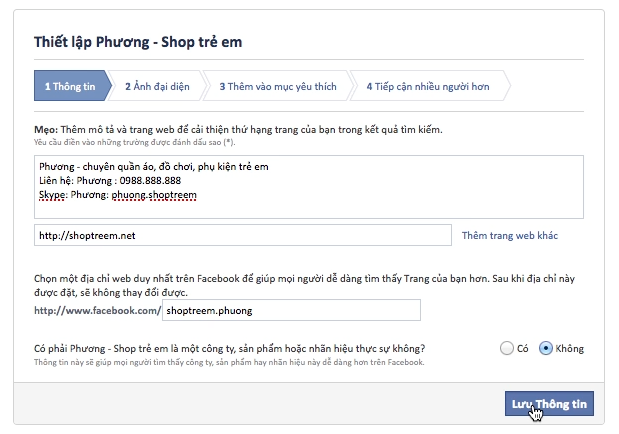Viewport: 619px width, 434px height.
Task: Click the "http://www.facebook.com/" prefix label
Action: (x=98, y=310)
